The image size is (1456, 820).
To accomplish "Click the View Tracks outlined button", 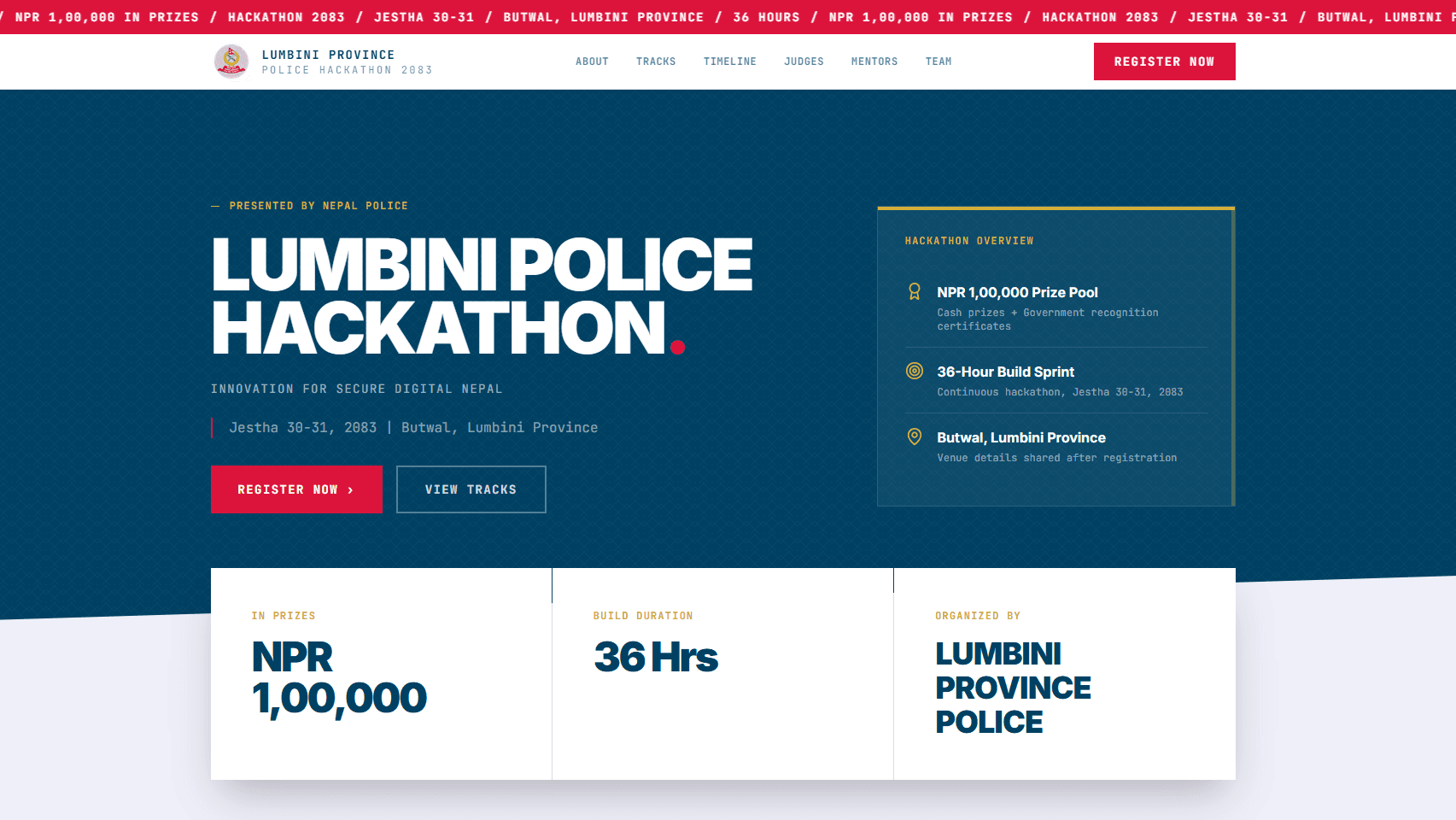I will point(471,489).
